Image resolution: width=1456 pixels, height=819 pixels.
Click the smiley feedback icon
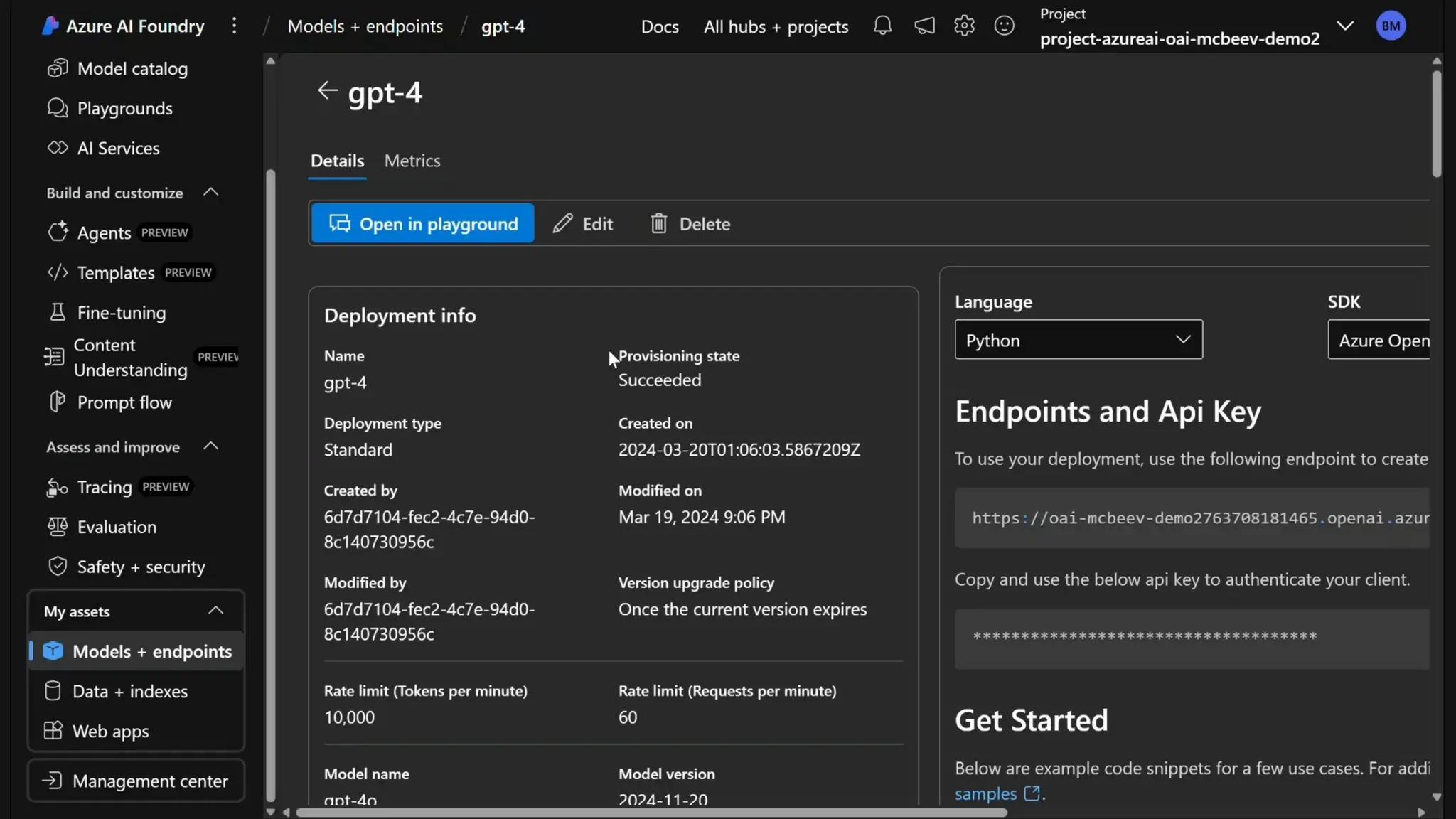pyautogui.click(x=1004, y=26)
